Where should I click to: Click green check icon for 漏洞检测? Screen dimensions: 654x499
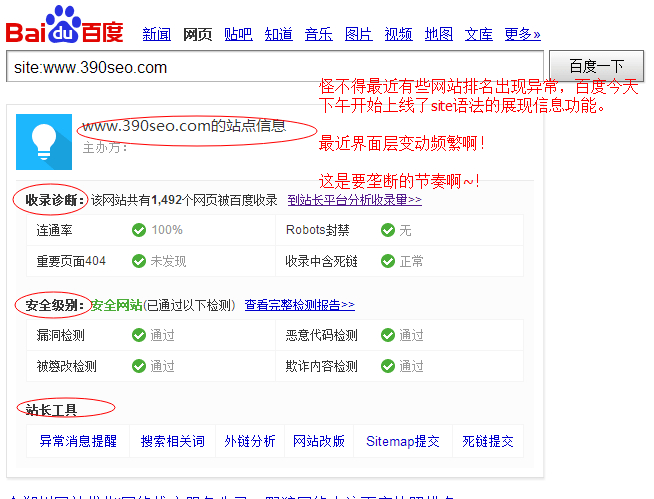[139, 335]
